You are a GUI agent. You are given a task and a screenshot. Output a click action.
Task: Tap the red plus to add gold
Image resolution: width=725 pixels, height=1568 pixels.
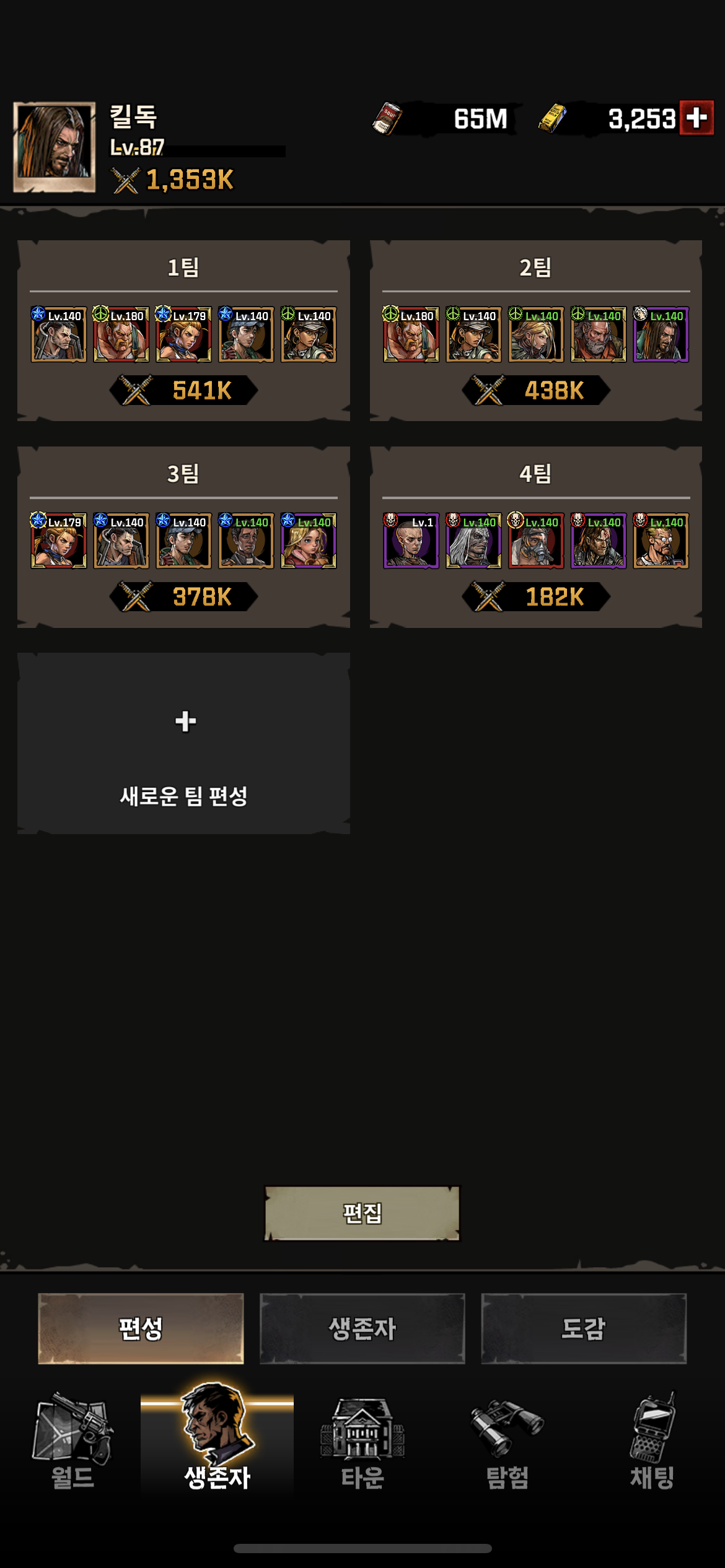(696, 117)
